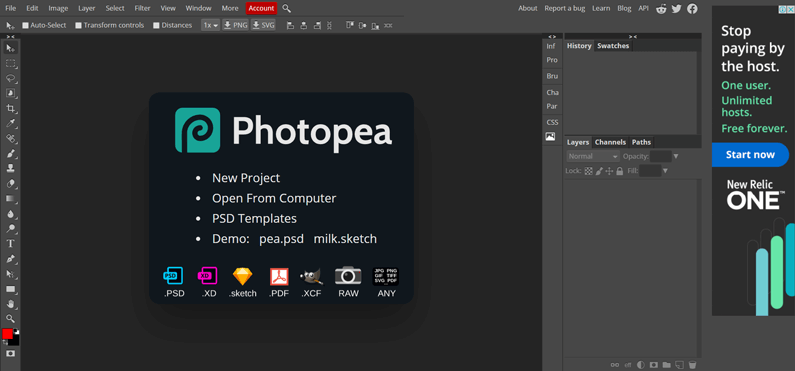Open Photopea's Reddit page icon

coord(661,9)
